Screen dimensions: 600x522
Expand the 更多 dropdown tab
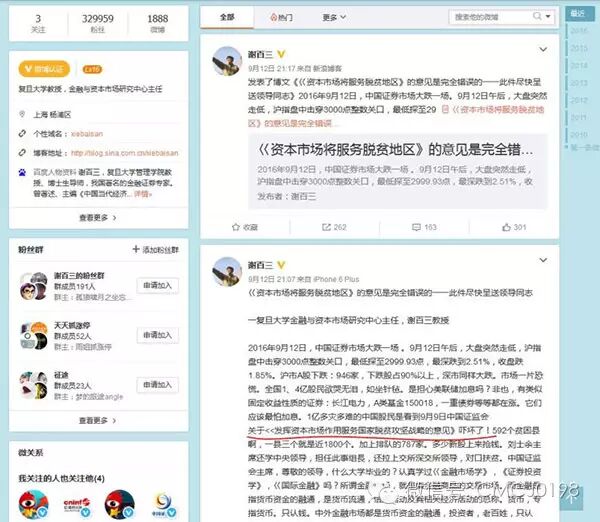tap(334, 17)
